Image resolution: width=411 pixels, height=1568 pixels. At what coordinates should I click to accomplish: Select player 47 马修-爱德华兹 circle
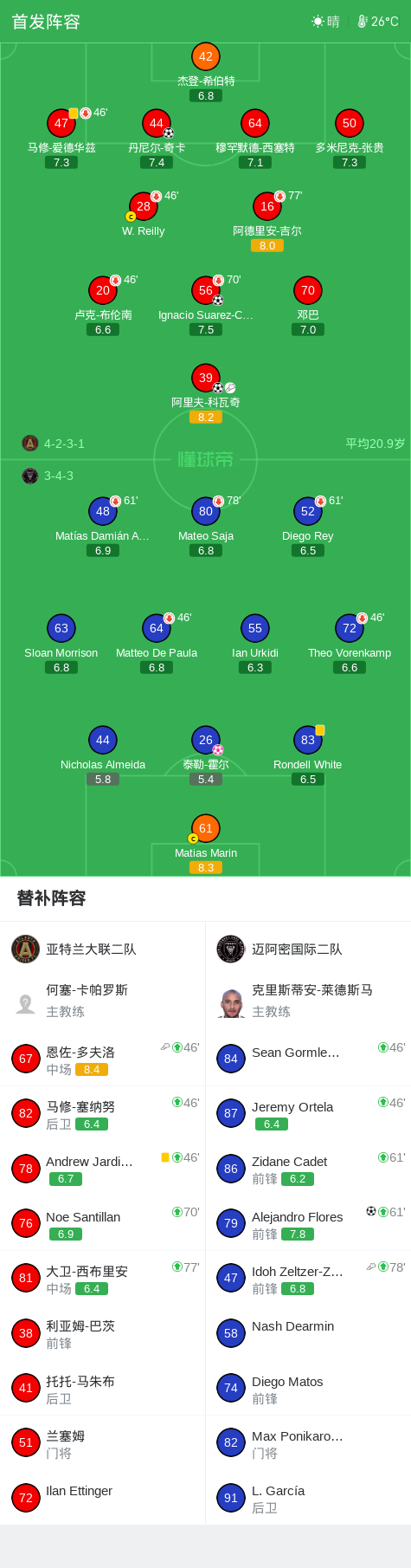tap(61, 123)
